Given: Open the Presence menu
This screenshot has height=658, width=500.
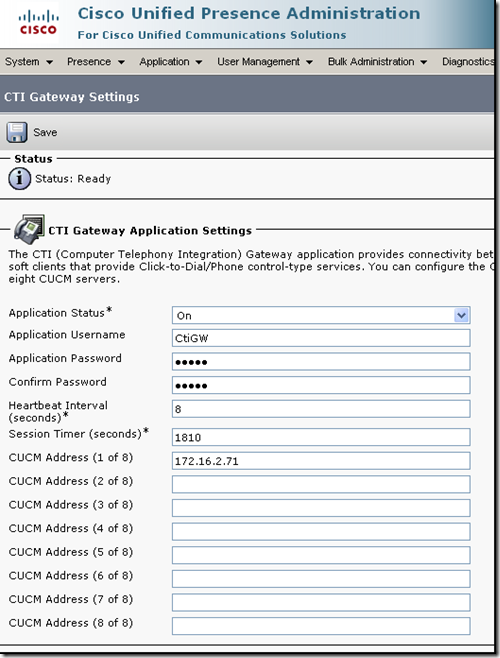Looking at the screenshot, I should pyautogui.click(x=96, y=62).
